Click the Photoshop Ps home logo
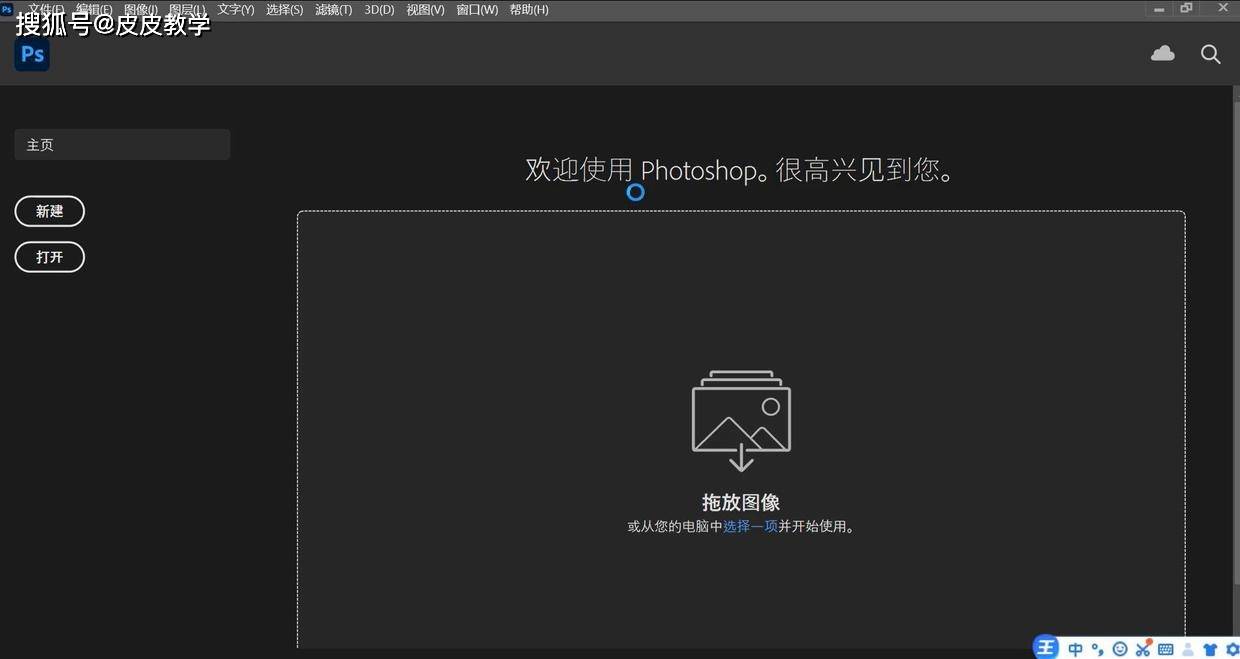This screenshot has height=659, width=1240. tap(32, 54)
